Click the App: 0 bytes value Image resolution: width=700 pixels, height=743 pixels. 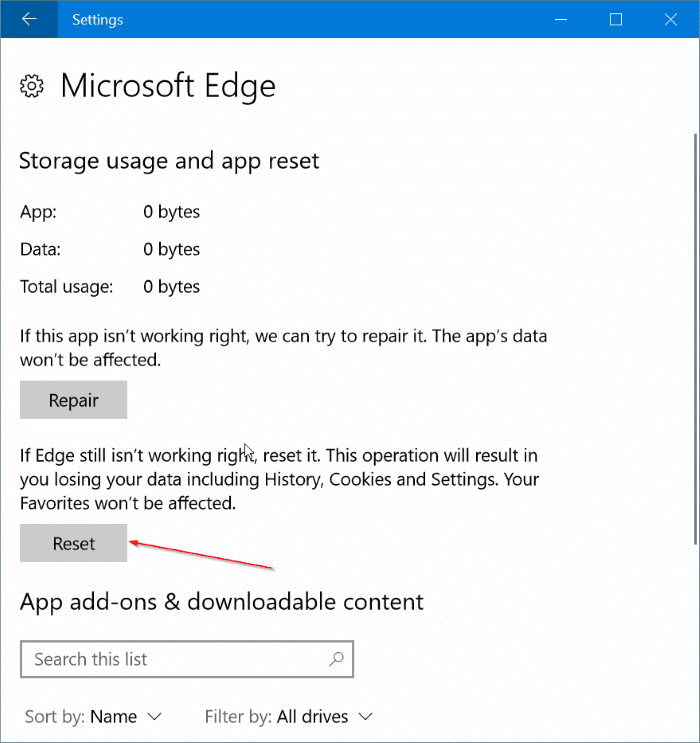172,212
